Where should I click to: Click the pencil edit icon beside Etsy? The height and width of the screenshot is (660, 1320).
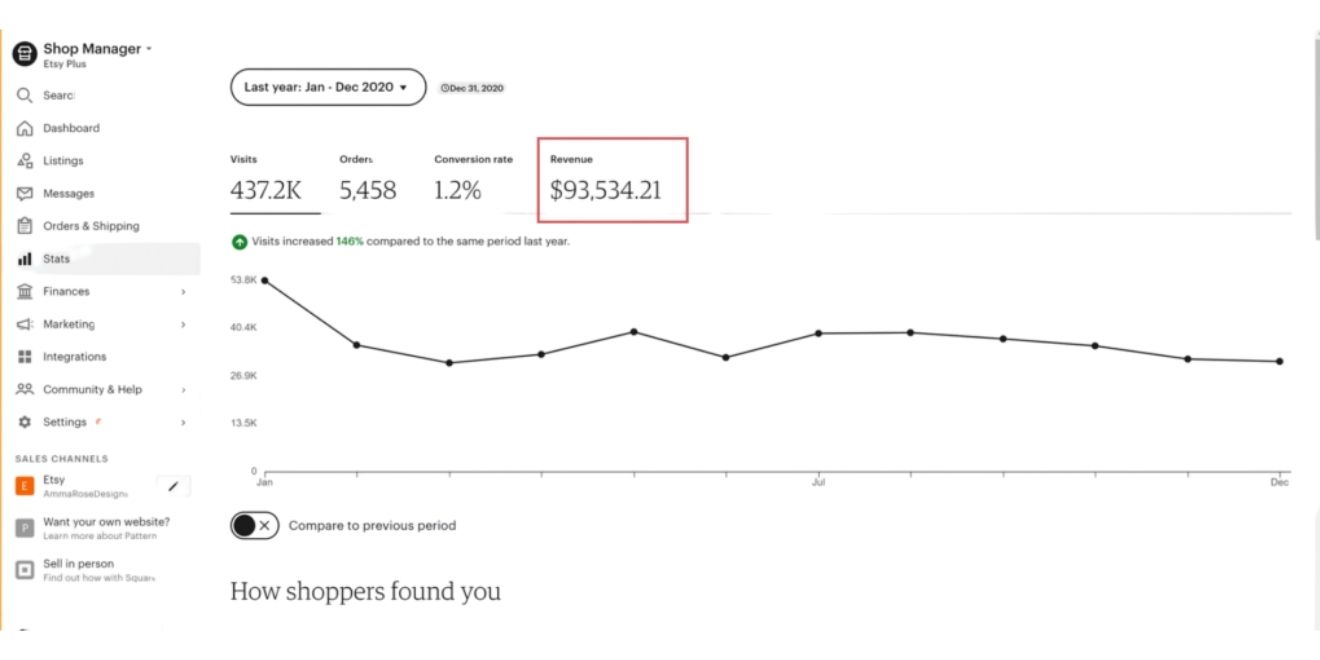(x=173, y=486)
